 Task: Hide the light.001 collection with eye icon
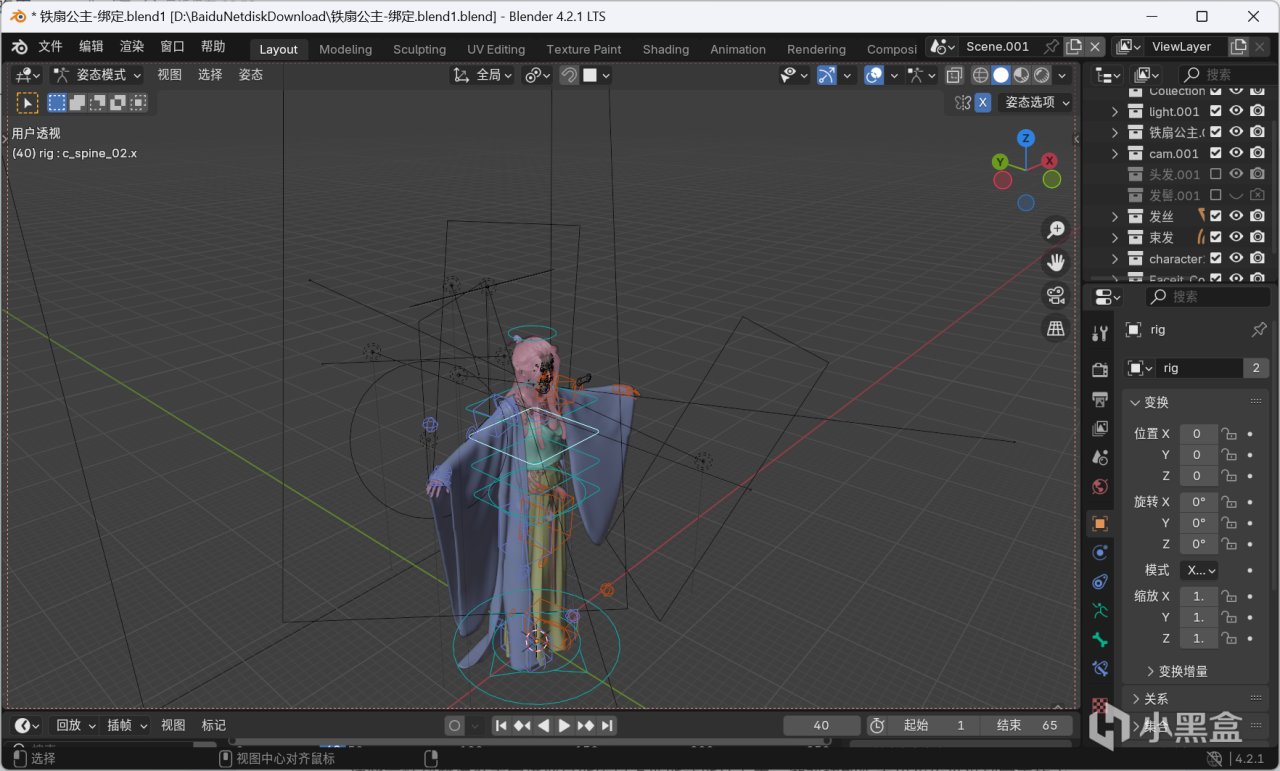click(1236, 112)
